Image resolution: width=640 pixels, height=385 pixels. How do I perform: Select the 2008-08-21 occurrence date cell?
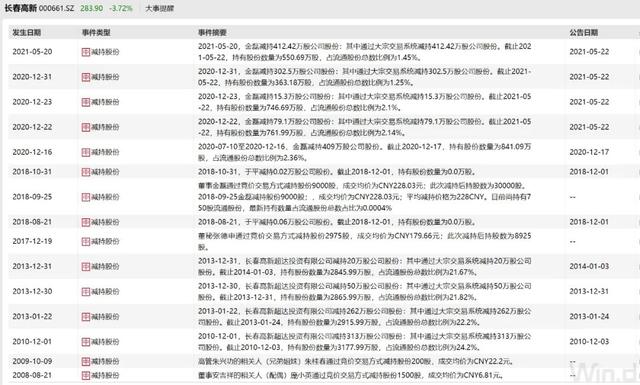(x=32, y=375)
